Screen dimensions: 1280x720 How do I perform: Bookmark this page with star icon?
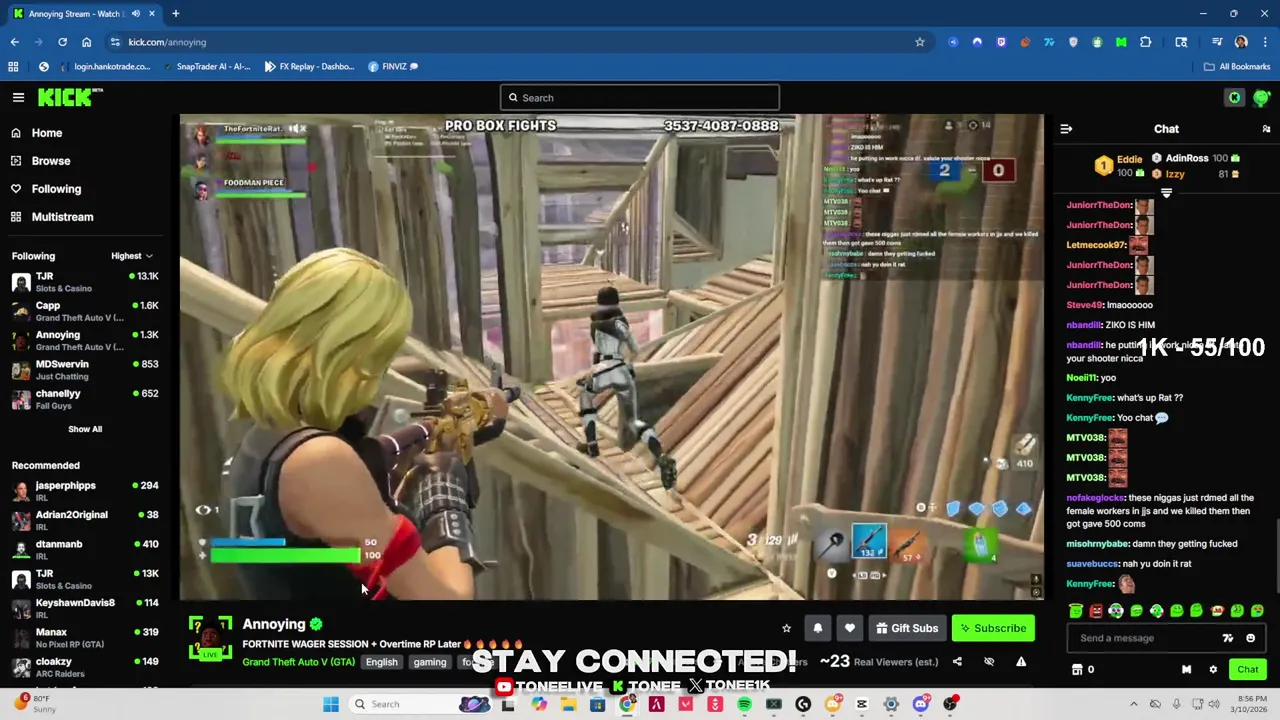point(919,42)
